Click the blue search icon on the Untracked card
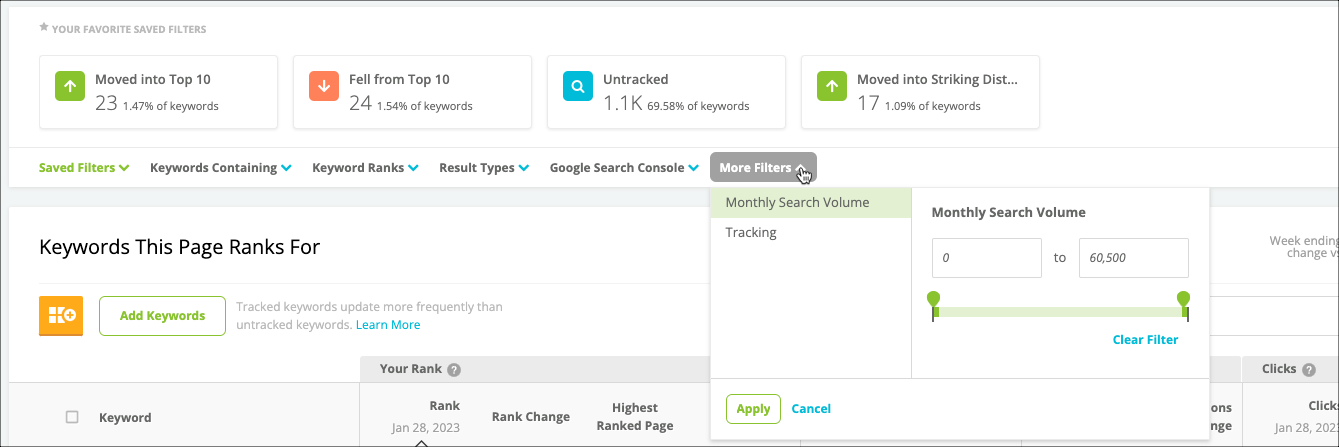This screenshot has height=447, width=1339. 578,87
